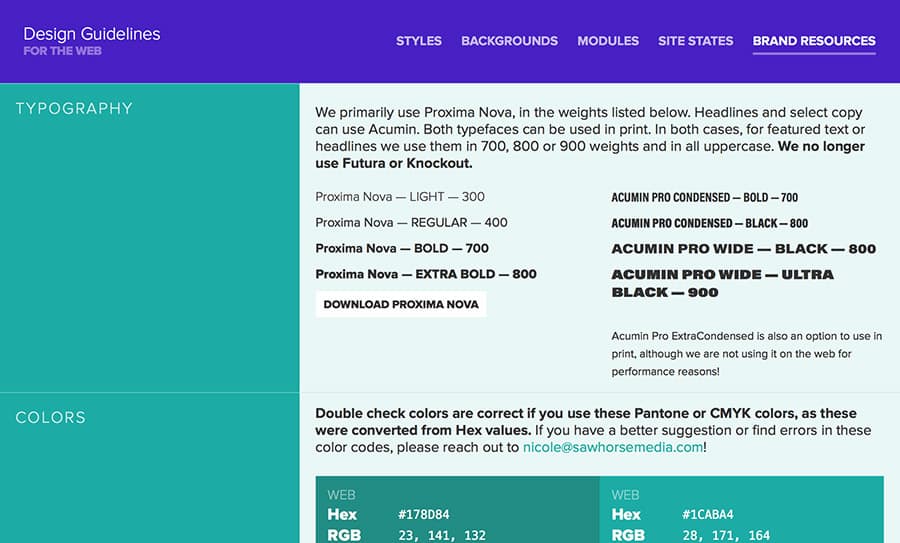Email nicole@sawhorsemedia.com link
Screen dimensions: 900x543
pyautogui.click(x=612, y=447)
